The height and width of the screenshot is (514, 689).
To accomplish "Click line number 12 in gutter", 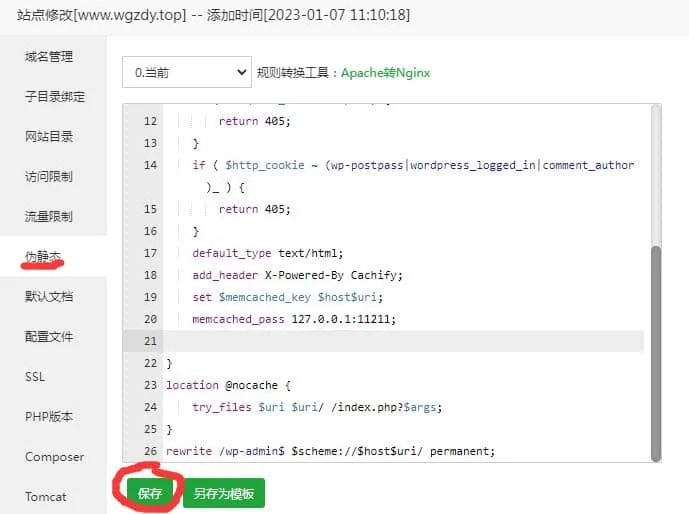I will click(150, 121).
